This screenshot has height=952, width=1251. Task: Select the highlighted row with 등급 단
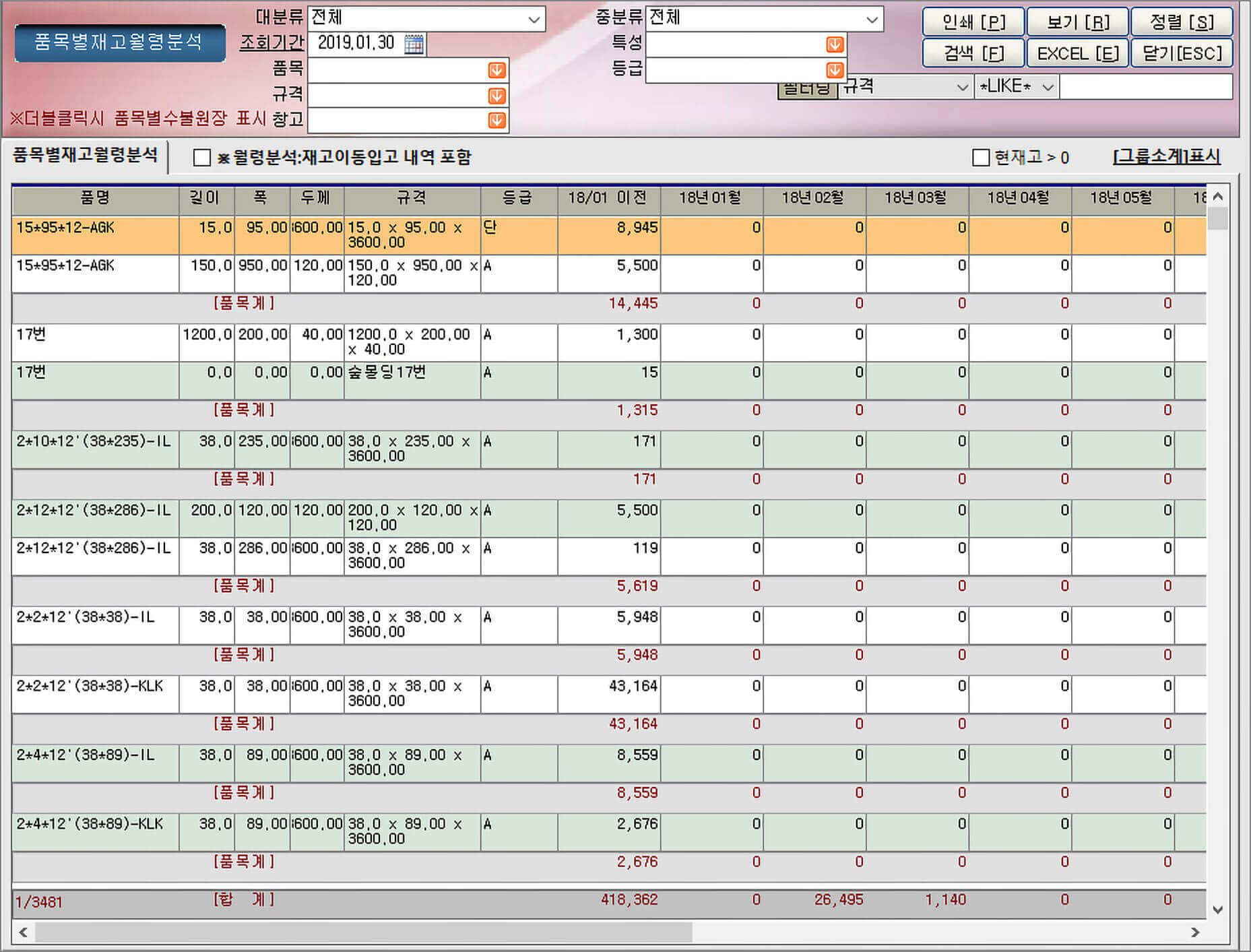(609, 235)
